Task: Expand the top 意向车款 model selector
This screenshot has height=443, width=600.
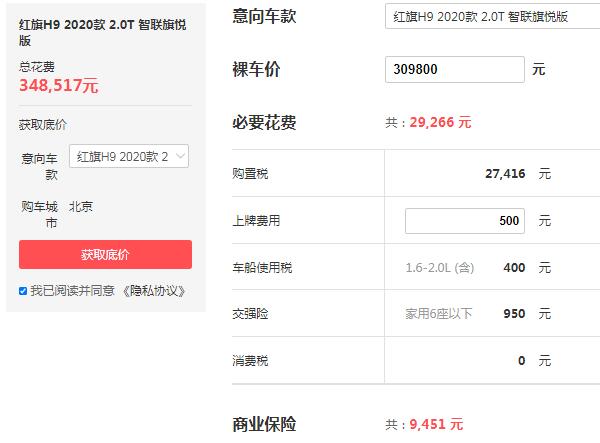Action: pyautogui.click(x=490, y=16)
